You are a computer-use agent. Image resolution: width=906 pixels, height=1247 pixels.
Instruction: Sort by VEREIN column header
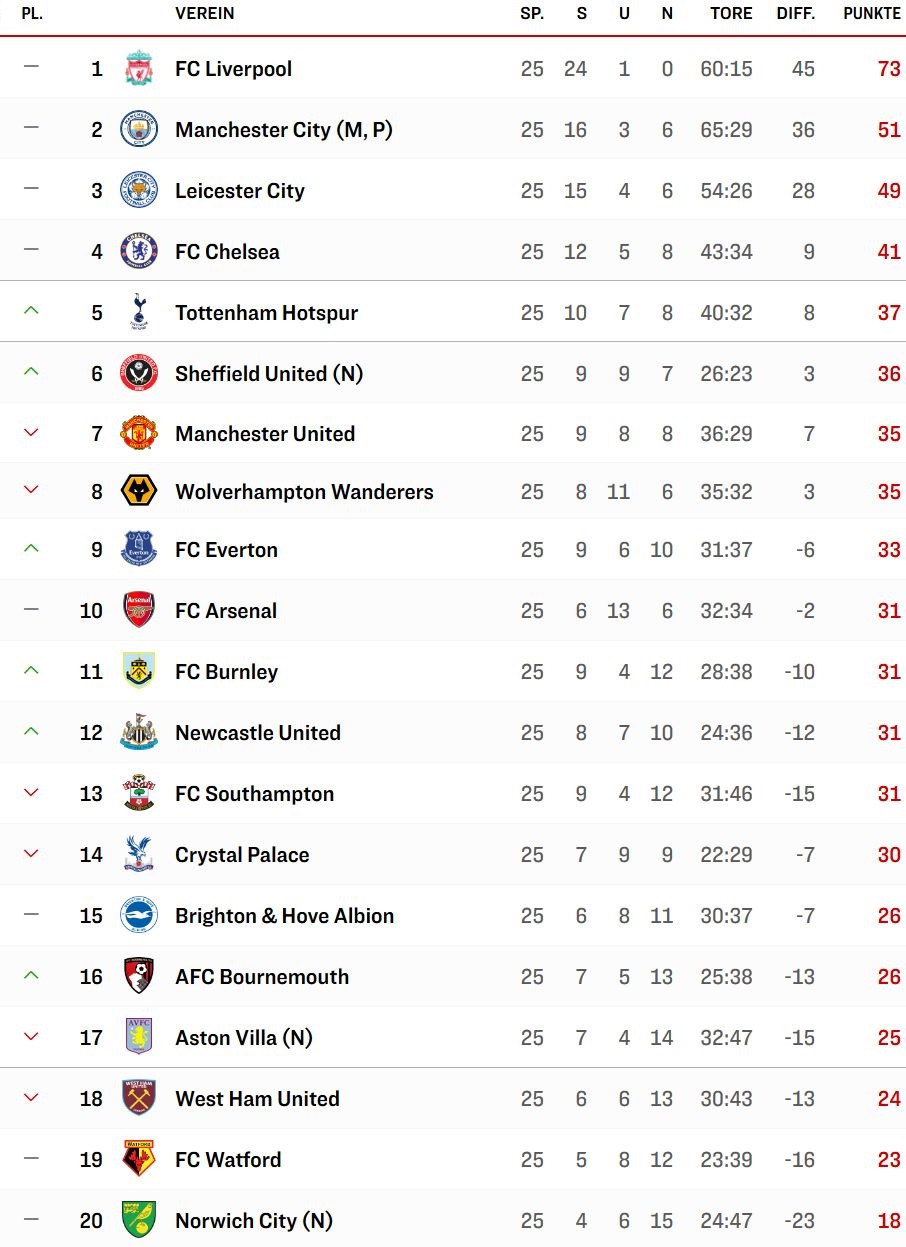pos(205,14)
